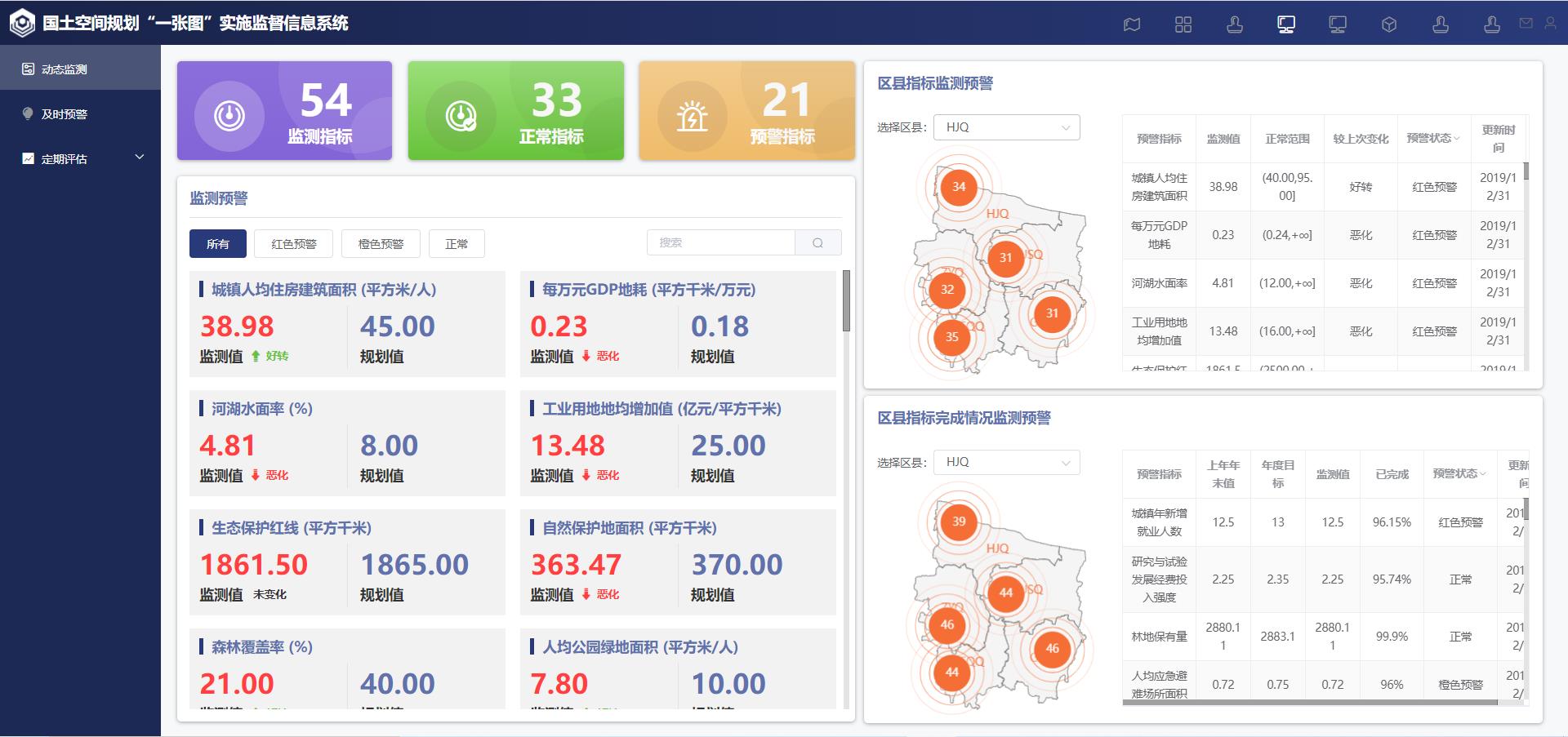Open the map view icon in header
1568x737 pixels.
tap(1132, 24)
